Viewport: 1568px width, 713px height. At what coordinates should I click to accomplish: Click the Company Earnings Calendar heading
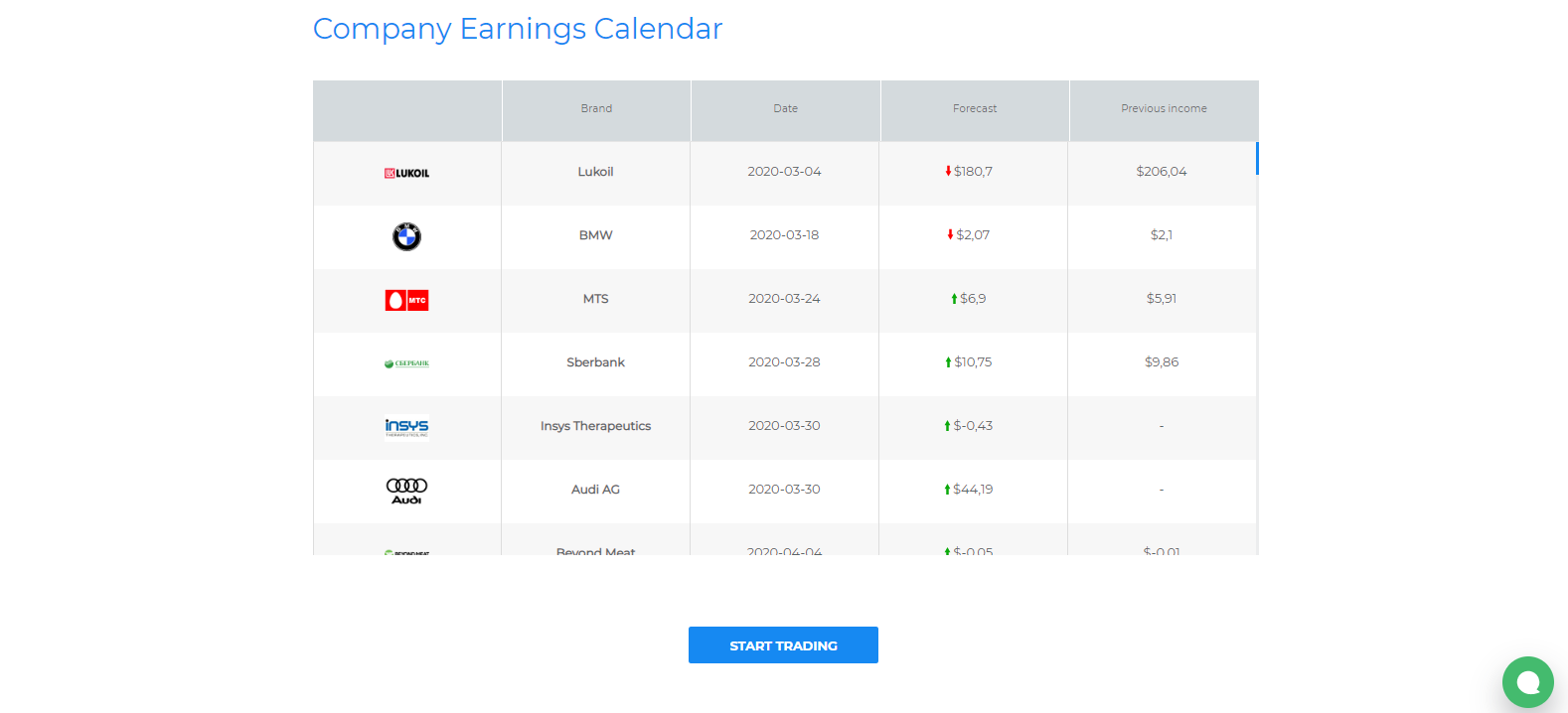coord(517,29)
